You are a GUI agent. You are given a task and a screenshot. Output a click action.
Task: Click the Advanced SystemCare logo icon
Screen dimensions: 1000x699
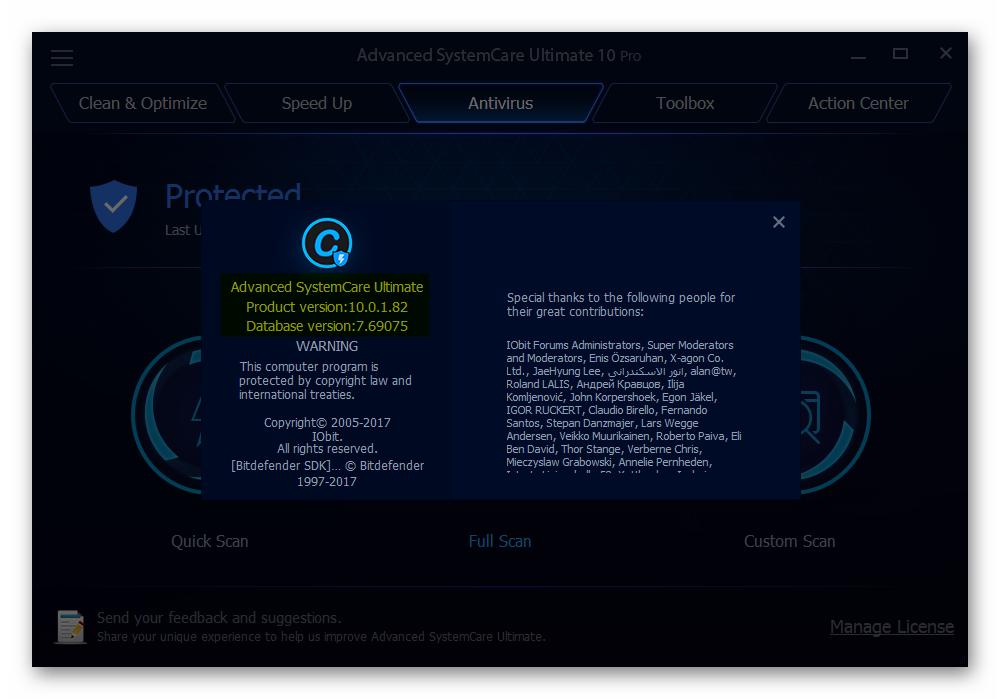tap(327, 243)
